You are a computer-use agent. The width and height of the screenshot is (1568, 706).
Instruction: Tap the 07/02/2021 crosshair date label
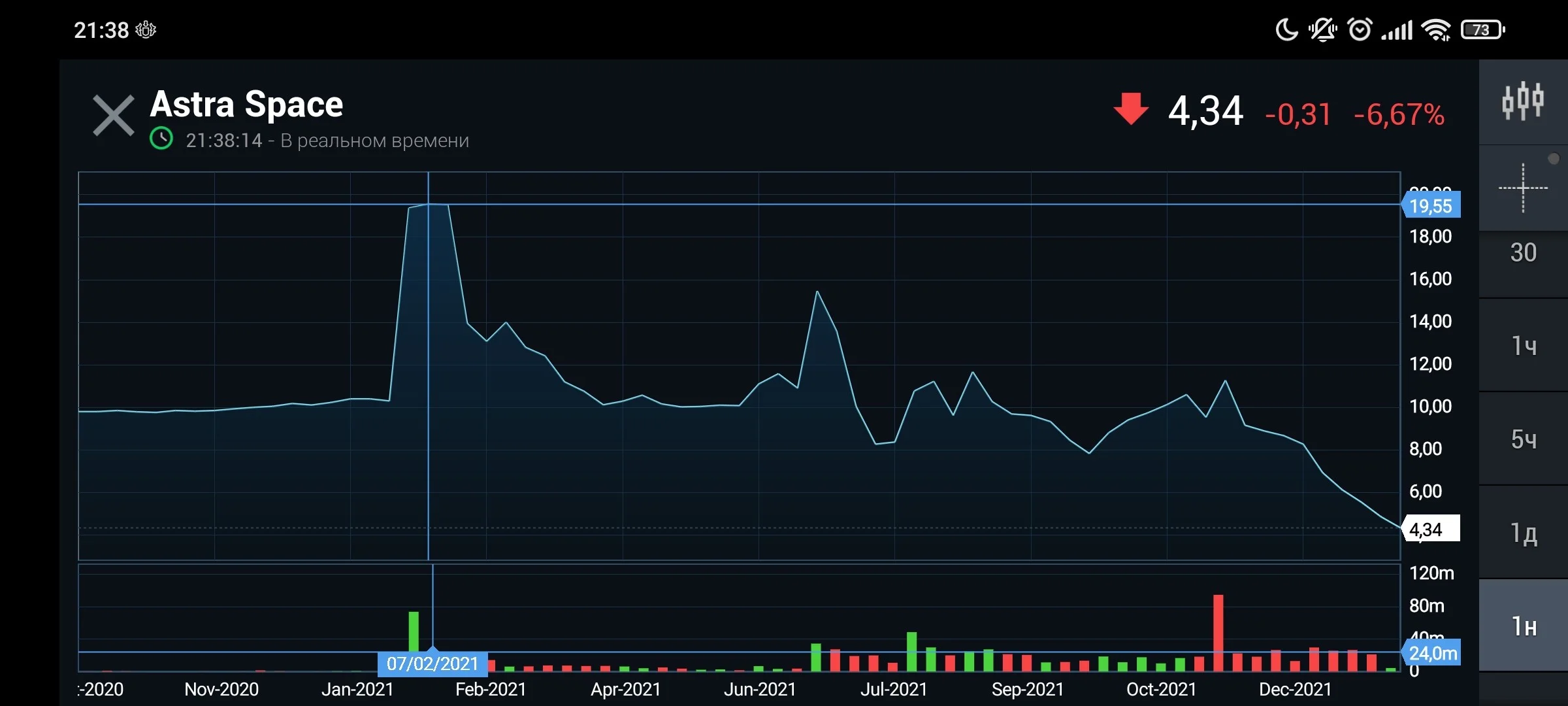(433, 664)
